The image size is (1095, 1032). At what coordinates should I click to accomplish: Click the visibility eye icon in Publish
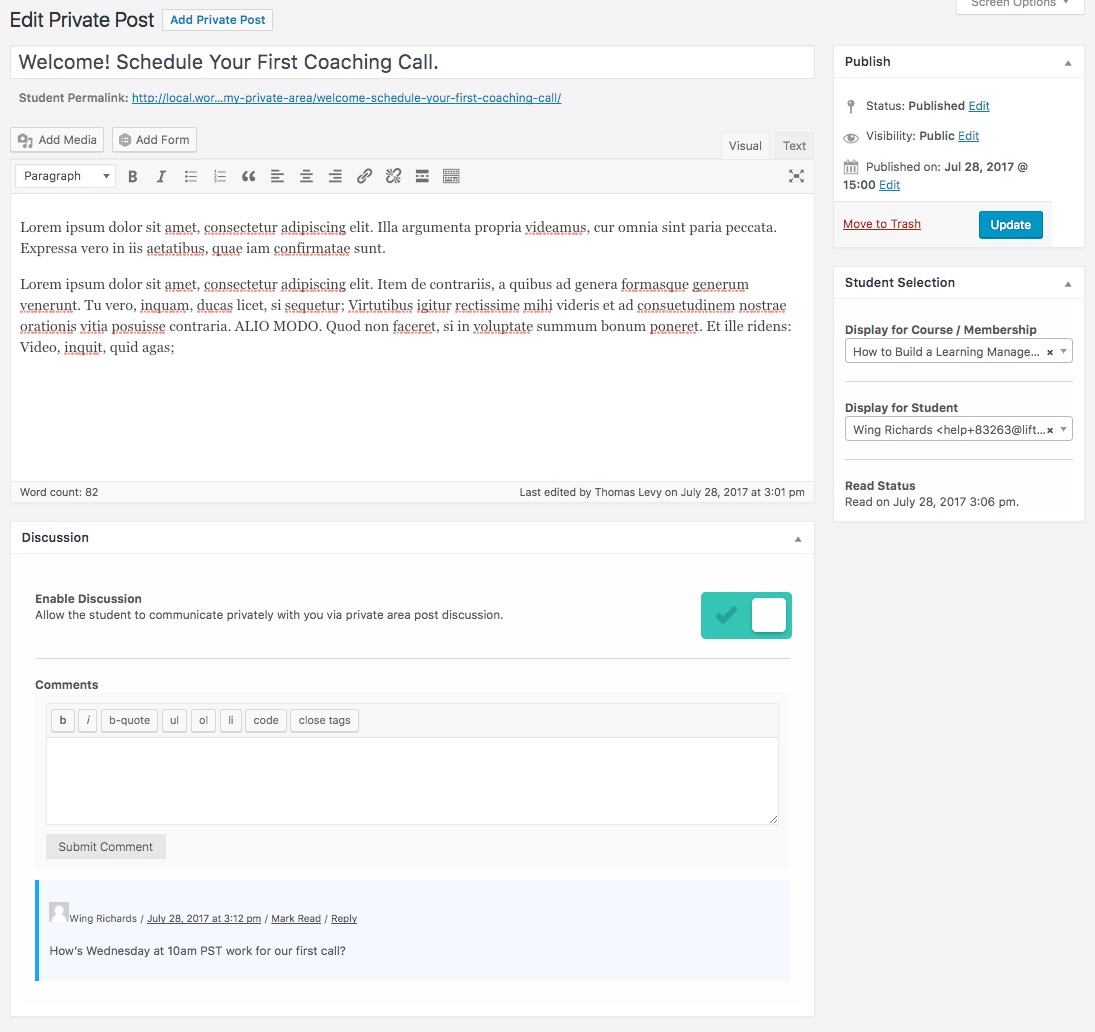(851, 138)
